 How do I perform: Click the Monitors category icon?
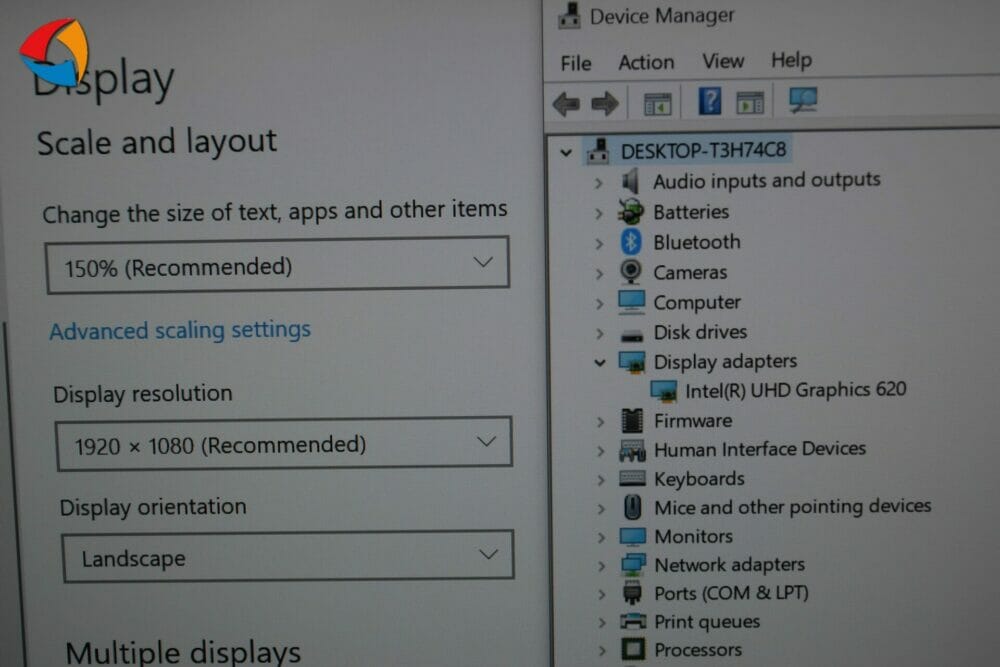click(633, 536)
